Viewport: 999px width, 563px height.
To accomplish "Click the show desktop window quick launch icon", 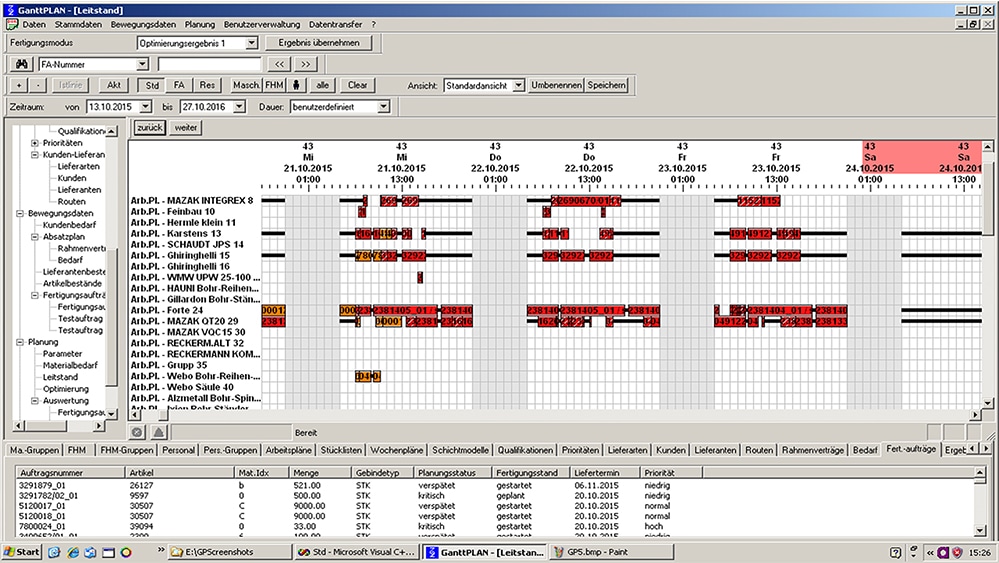I will tap(108, 552).
